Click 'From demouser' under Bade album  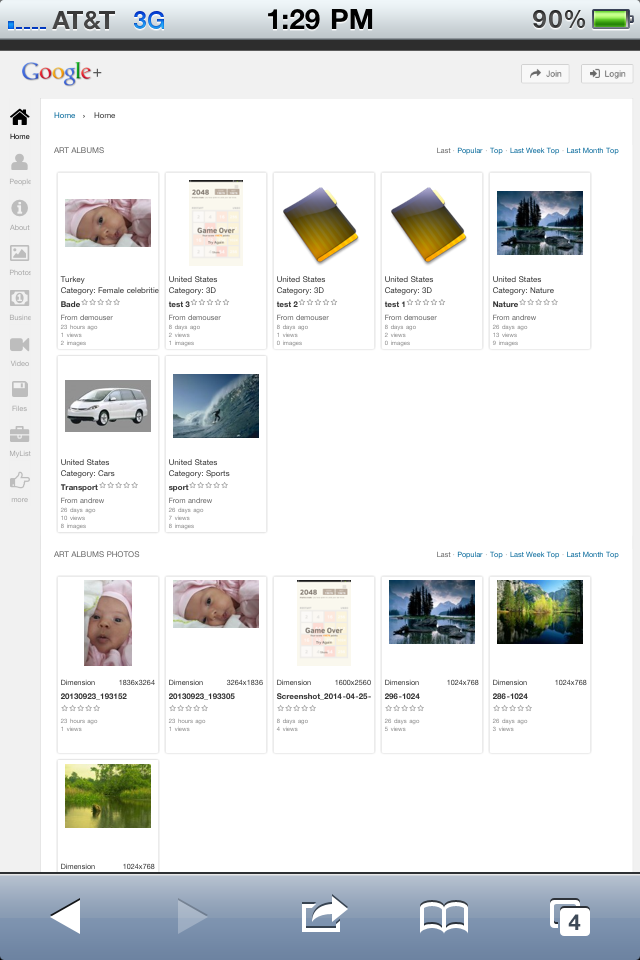point(86,318)
